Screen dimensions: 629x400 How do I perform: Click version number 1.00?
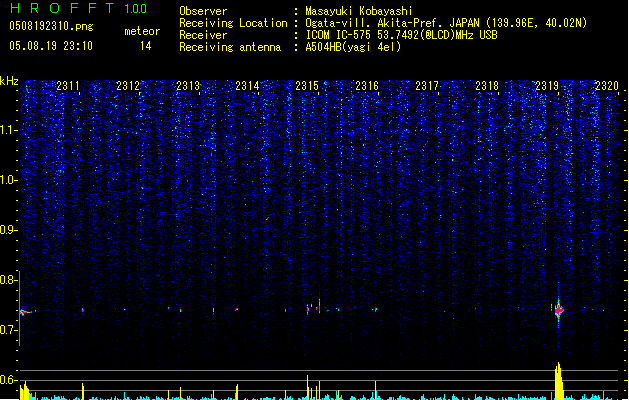(135, 9)
